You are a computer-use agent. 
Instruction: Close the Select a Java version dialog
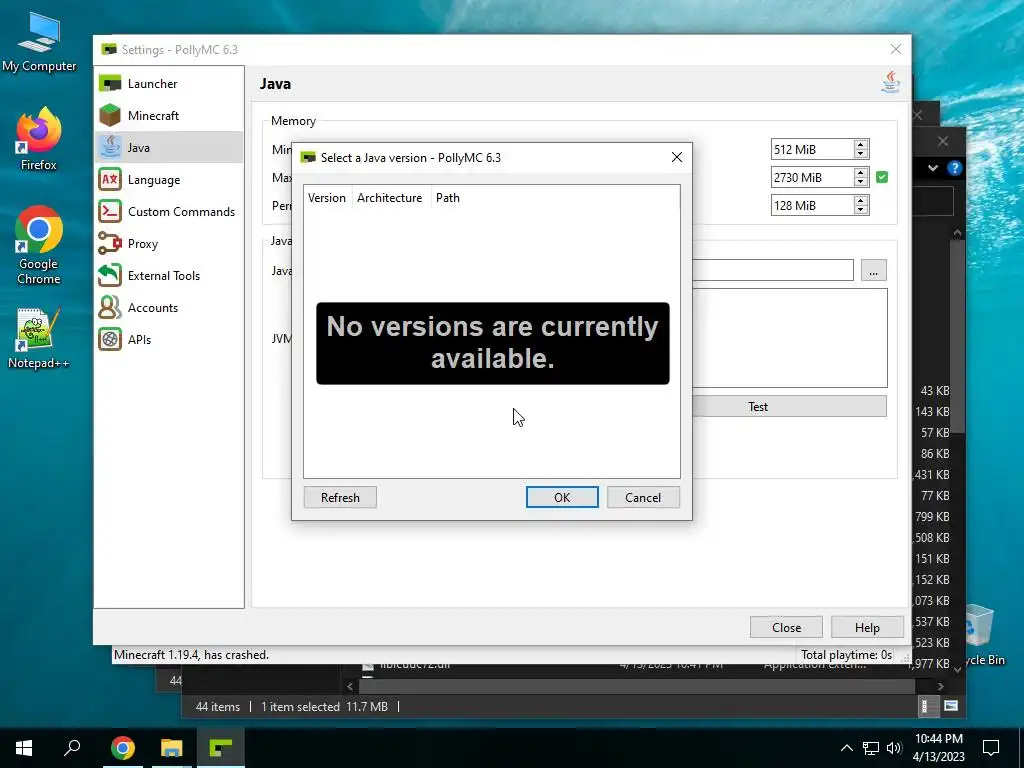pos(677,157)
